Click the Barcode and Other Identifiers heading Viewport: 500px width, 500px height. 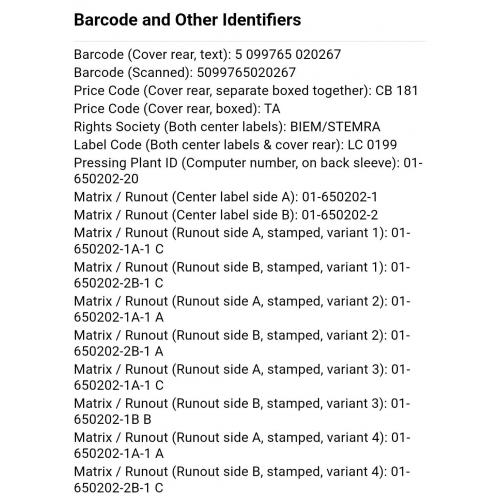[187, 20]
